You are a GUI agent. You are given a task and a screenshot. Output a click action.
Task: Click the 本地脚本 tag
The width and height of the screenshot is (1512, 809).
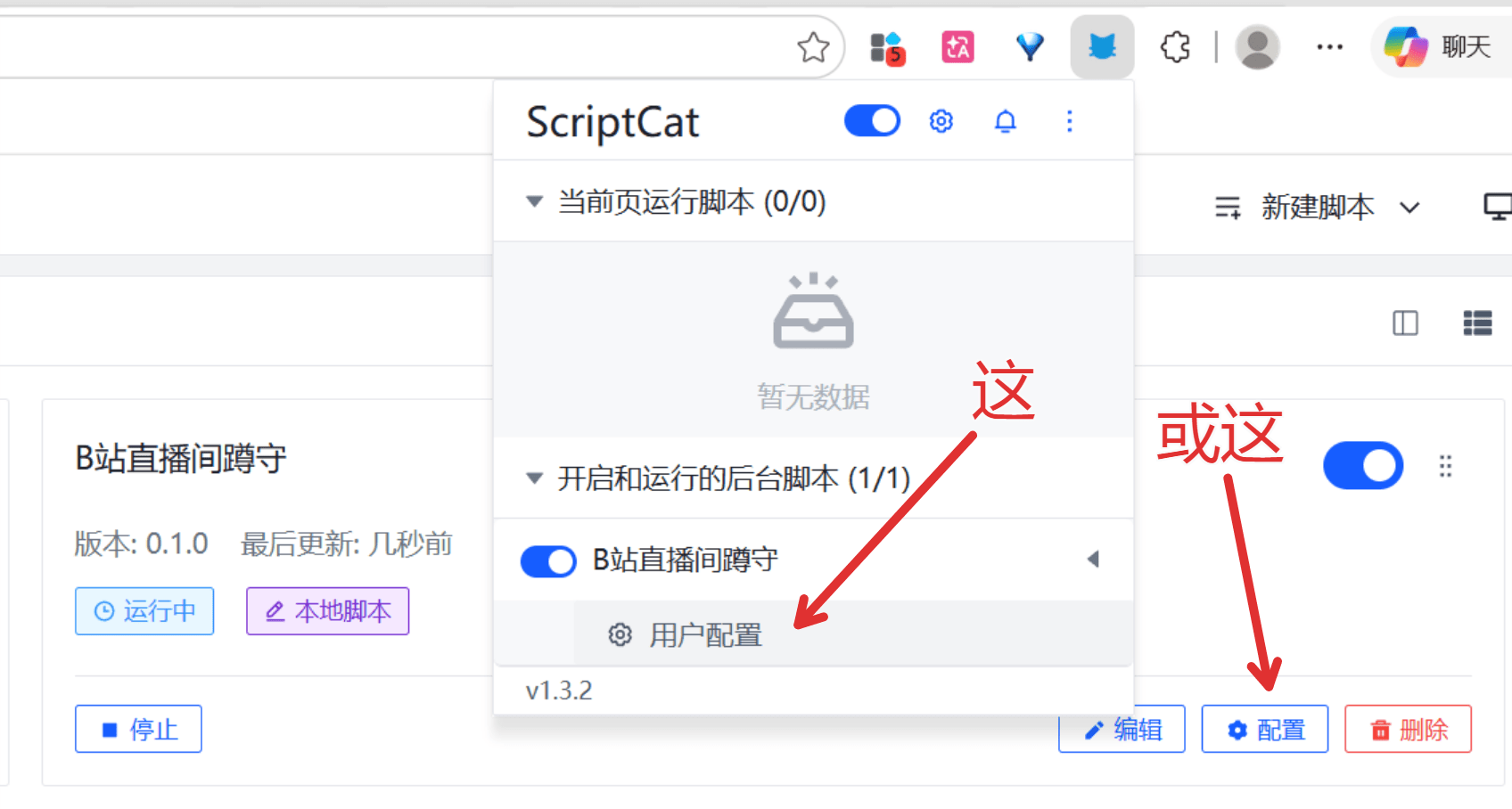tap(328, 611)
